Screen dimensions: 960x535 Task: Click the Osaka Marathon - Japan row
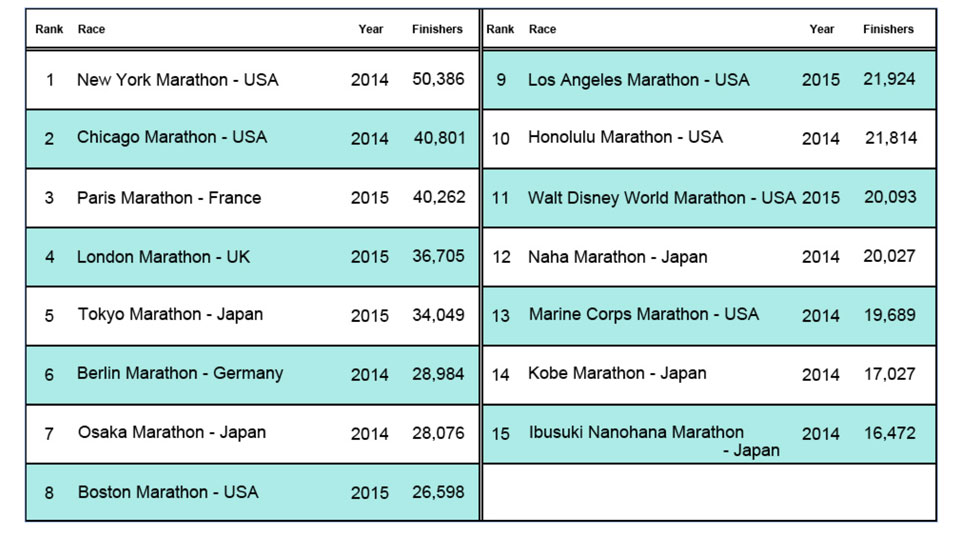(x=172, y=432)
